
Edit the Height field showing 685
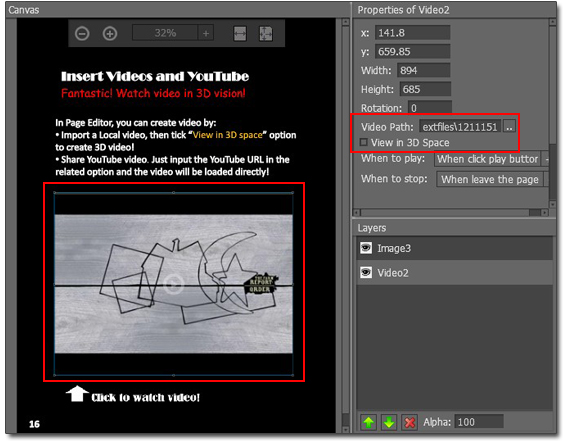point(425,89)
